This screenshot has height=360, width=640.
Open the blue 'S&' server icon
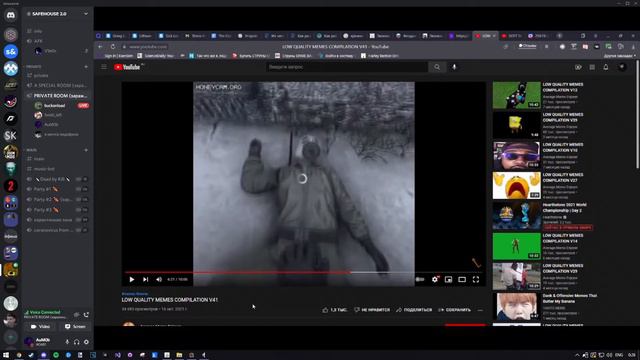(11, 52)
